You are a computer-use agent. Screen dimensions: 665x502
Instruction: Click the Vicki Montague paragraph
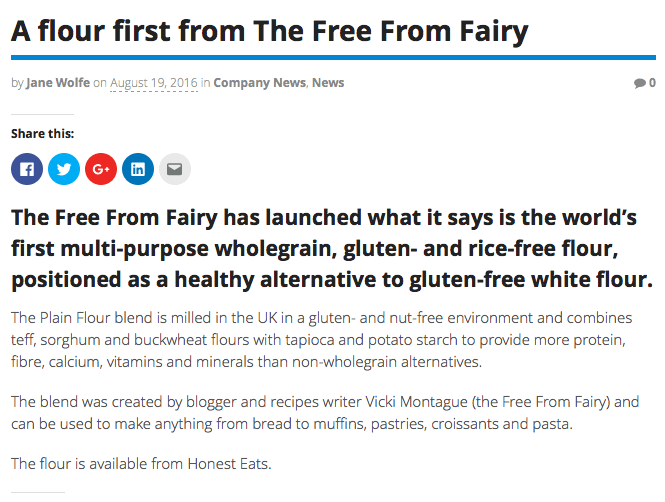325,413
